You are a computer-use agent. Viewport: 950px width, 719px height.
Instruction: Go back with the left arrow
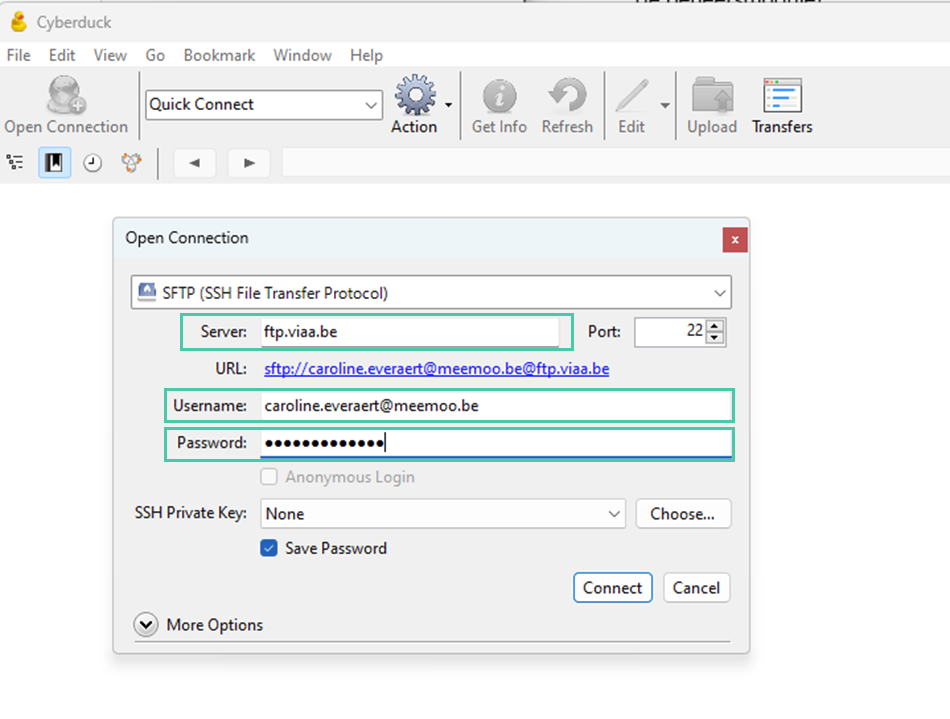click(194, 163)
